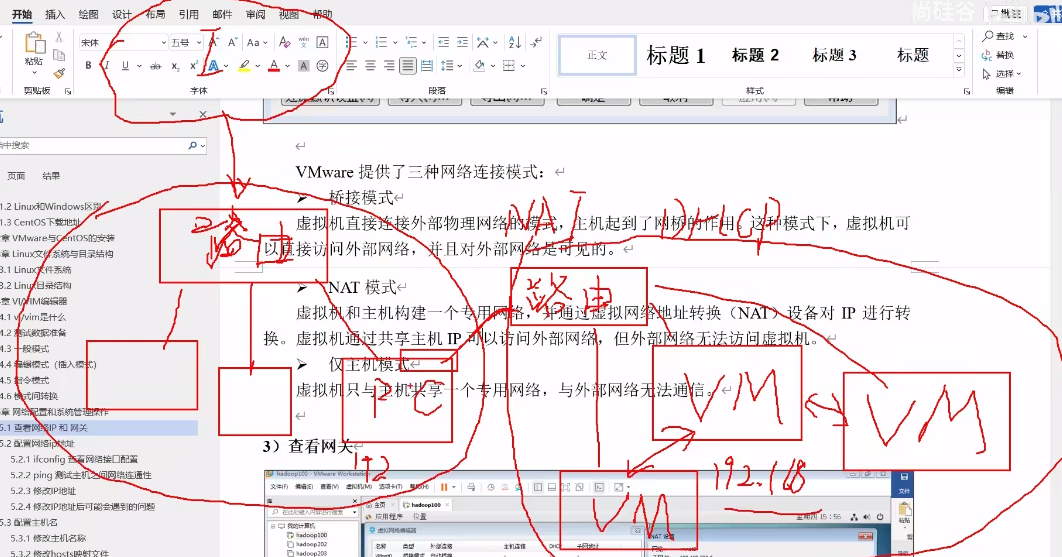Toggle Bold formatting
This screenshot has width=1062, height=557.
88,66
